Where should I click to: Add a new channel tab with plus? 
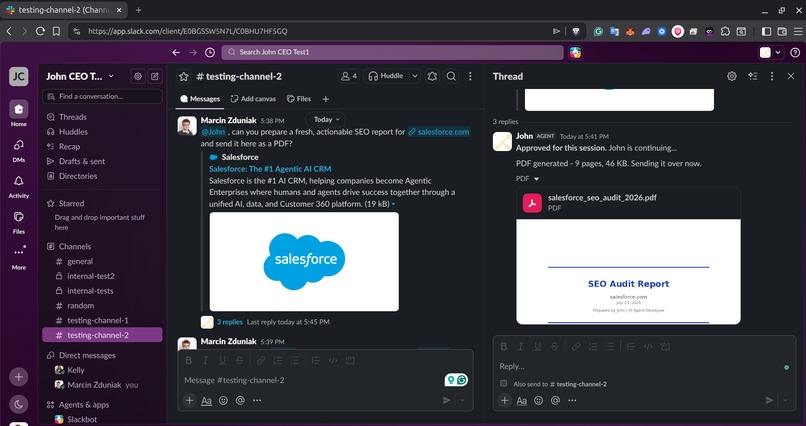click(x=325, y=99)
